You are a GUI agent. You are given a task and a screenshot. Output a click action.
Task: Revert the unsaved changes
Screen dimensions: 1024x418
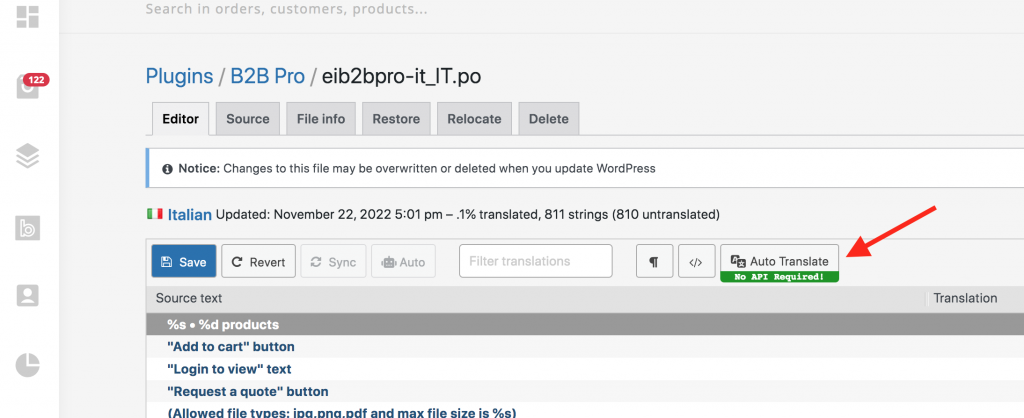(259, 261)
